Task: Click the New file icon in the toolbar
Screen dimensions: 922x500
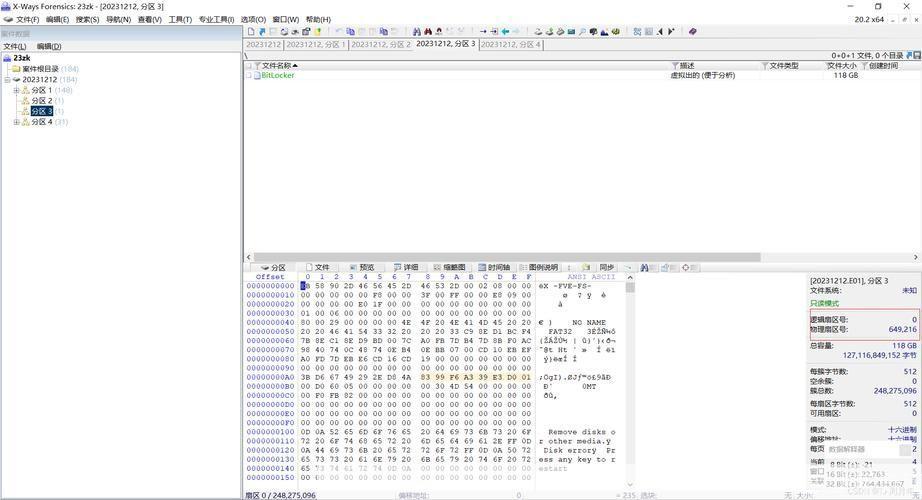Action: tap(251, 32)
